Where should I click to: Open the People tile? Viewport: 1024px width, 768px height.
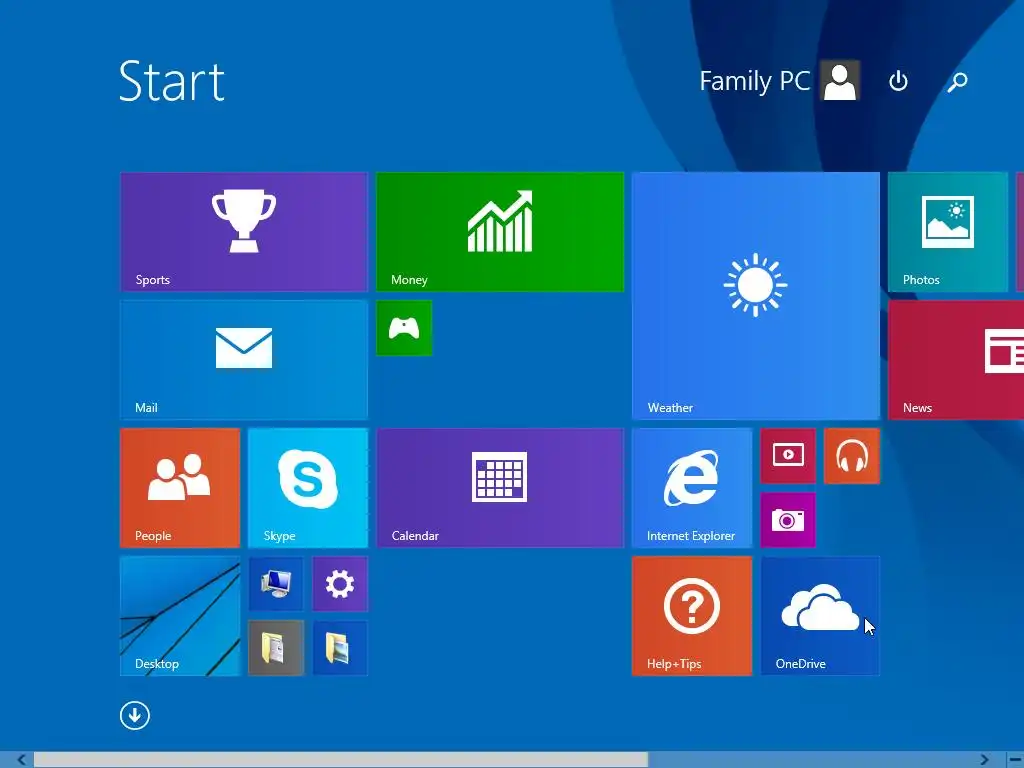(x=180, y=488)
